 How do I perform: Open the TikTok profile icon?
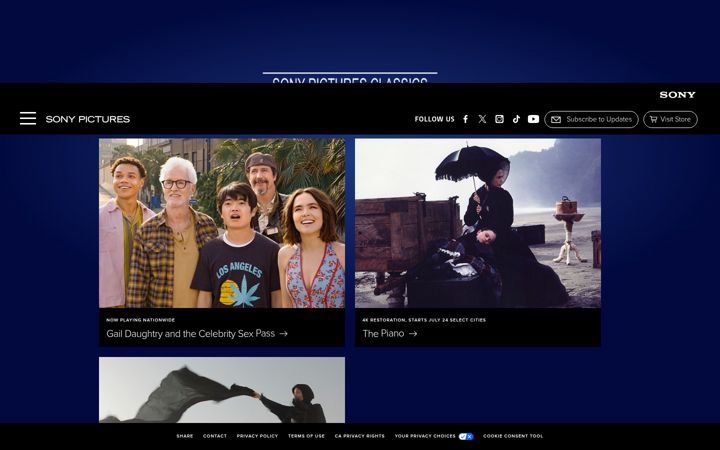tap(516, 119)
